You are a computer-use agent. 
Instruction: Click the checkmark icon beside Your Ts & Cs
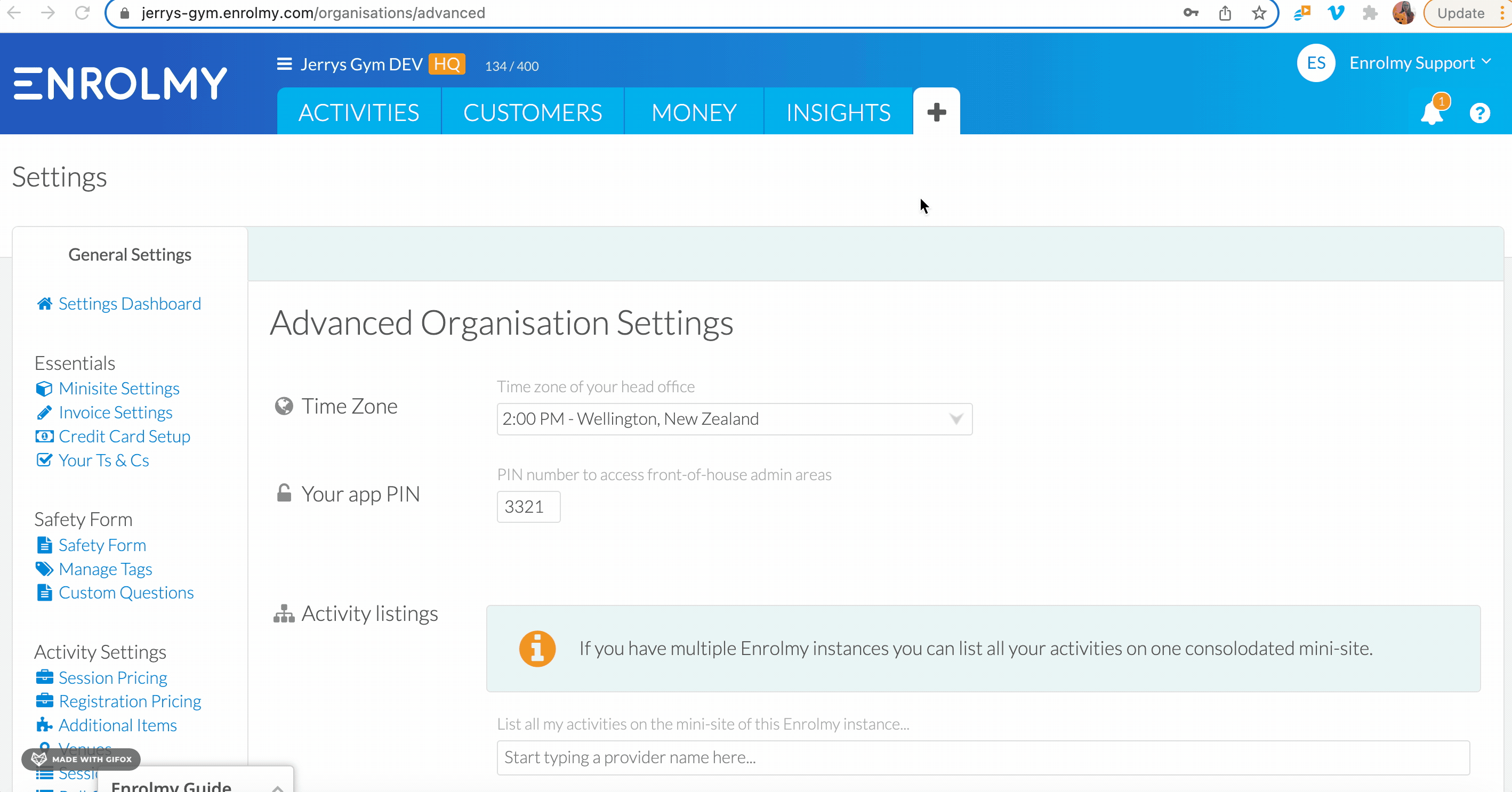pos(44,459)
